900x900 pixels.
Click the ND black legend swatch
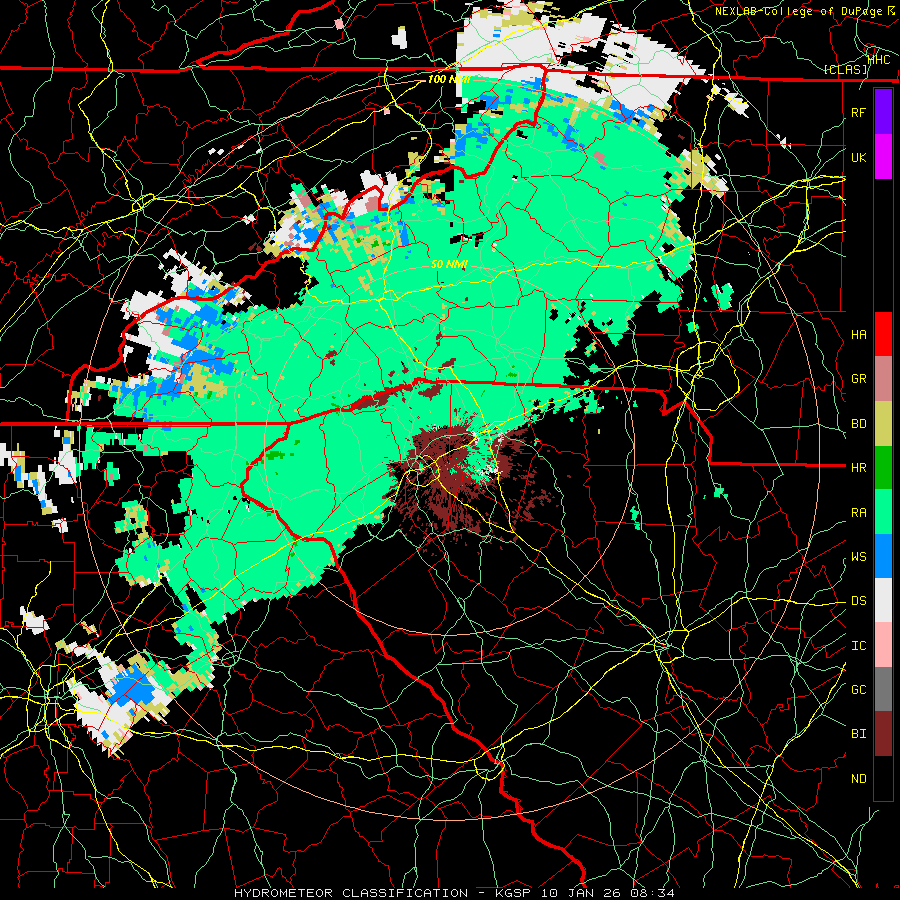click(883, 778)
